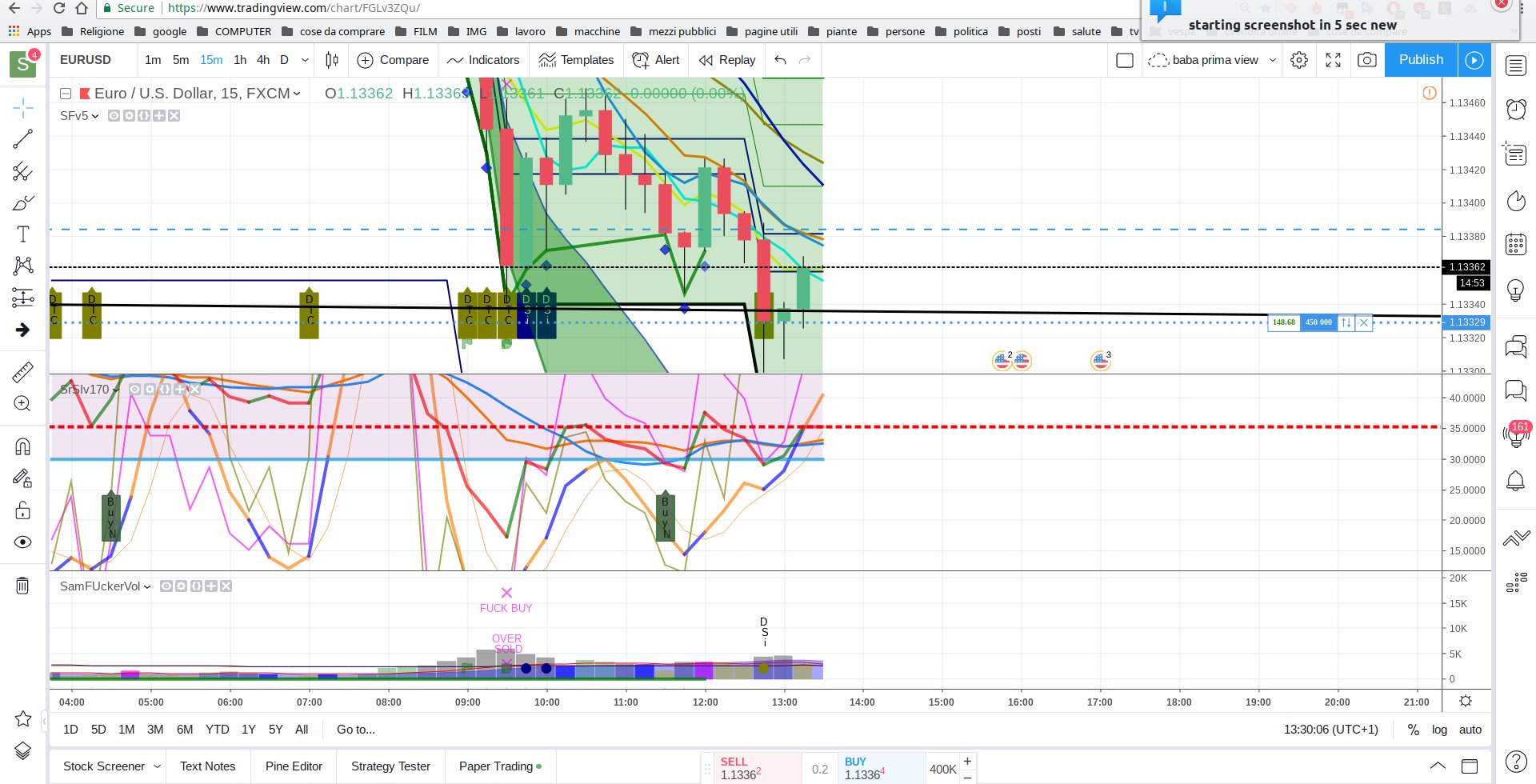
Task: Open the object tree layers icon
Action: (22, 750)
